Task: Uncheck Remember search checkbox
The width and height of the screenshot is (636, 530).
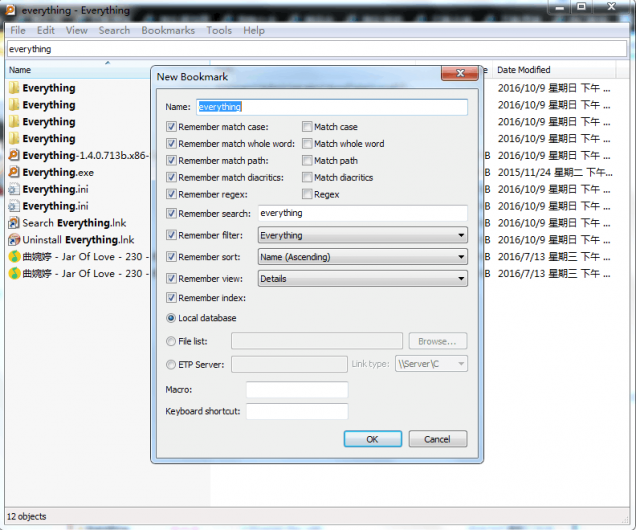Action: [171, 213]
